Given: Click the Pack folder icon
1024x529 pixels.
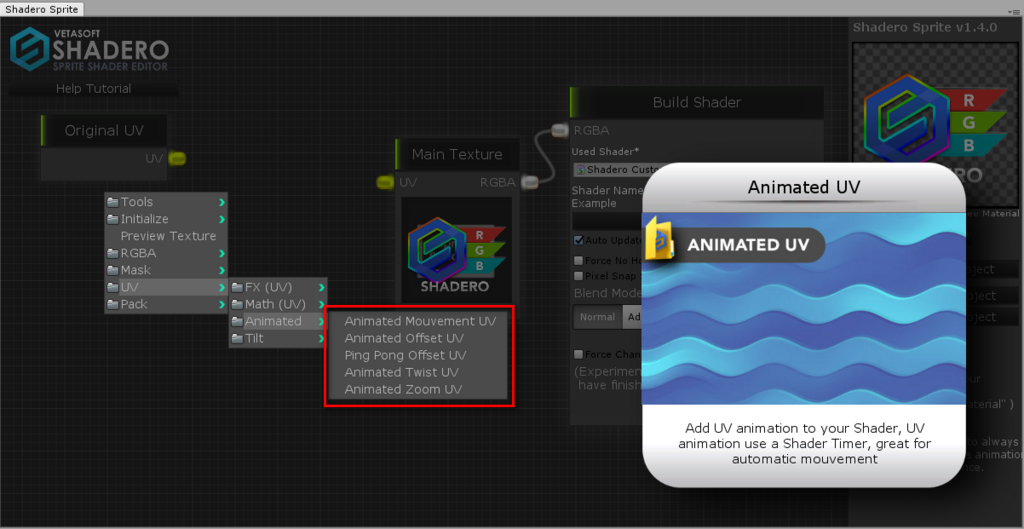Looking at the screenshot, I should tap(113, 304).
